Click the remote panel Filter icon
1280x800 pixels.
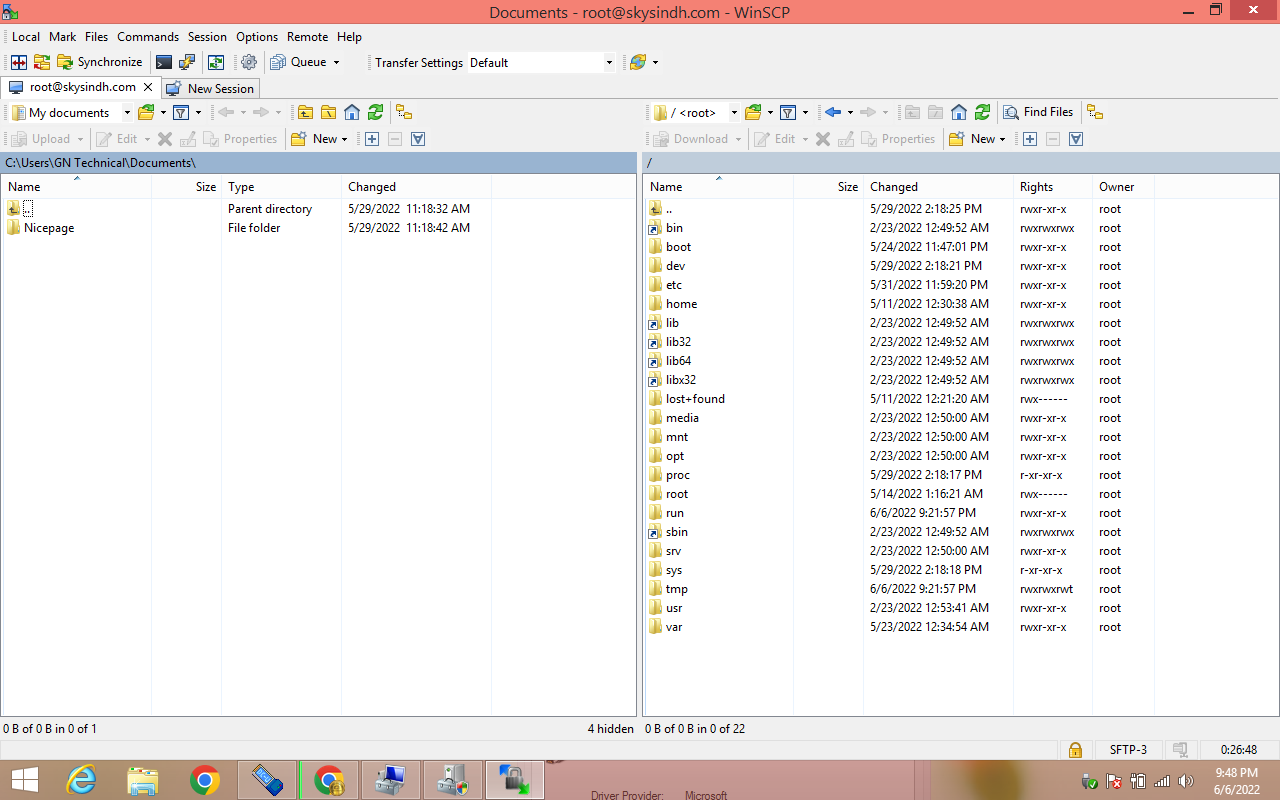tap(788, 112)
